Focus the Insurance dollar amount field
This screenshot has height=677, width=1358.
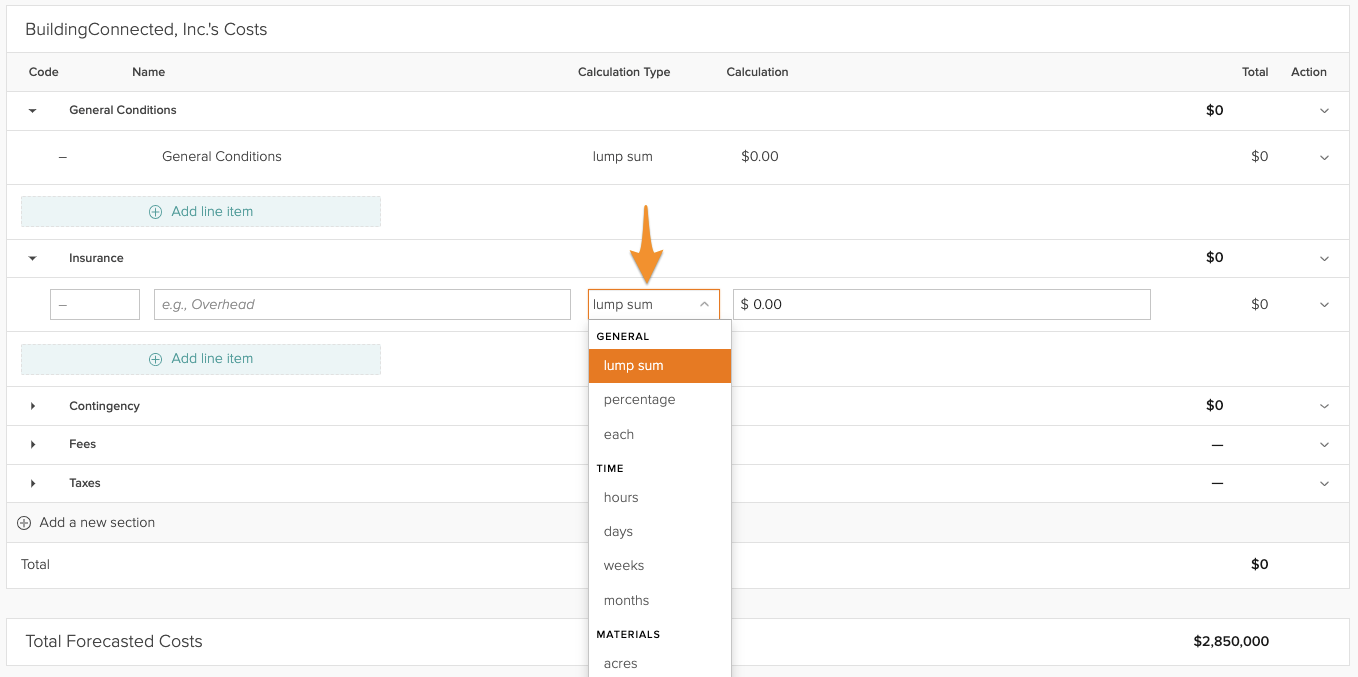941,305
